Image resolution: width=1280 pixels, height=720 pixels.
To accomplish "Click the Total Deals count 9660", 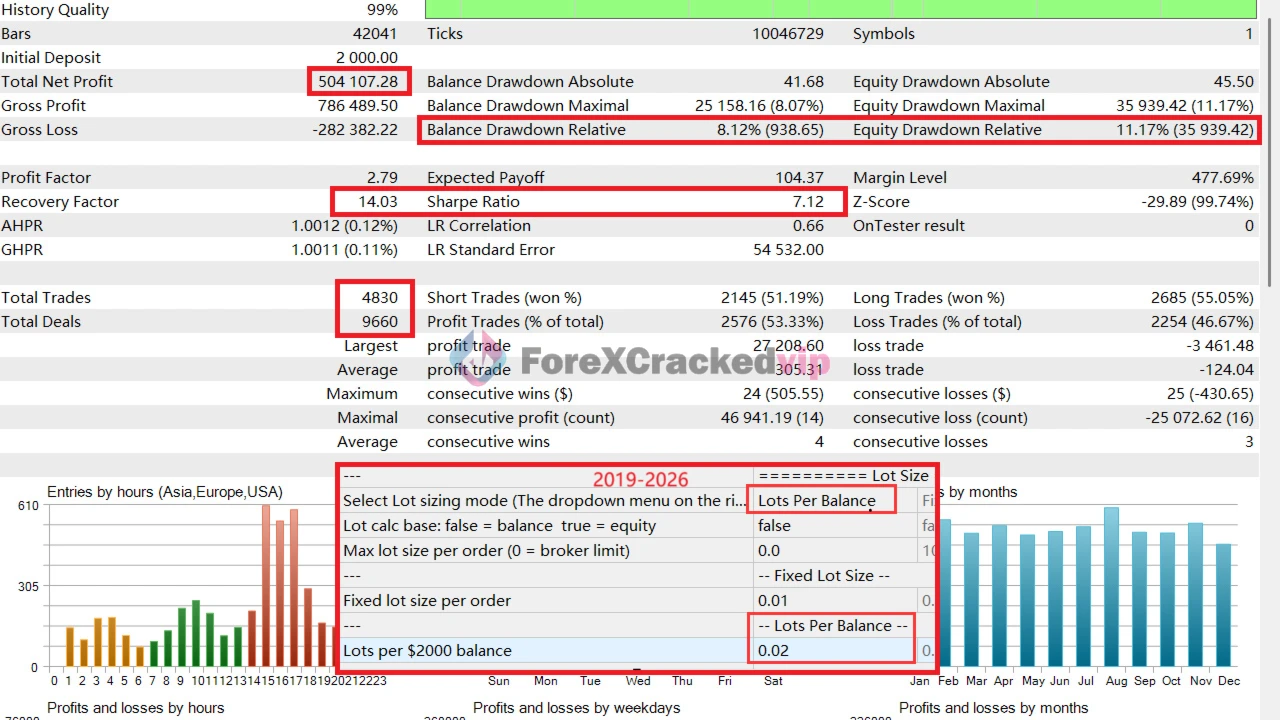I will [380, 322].
